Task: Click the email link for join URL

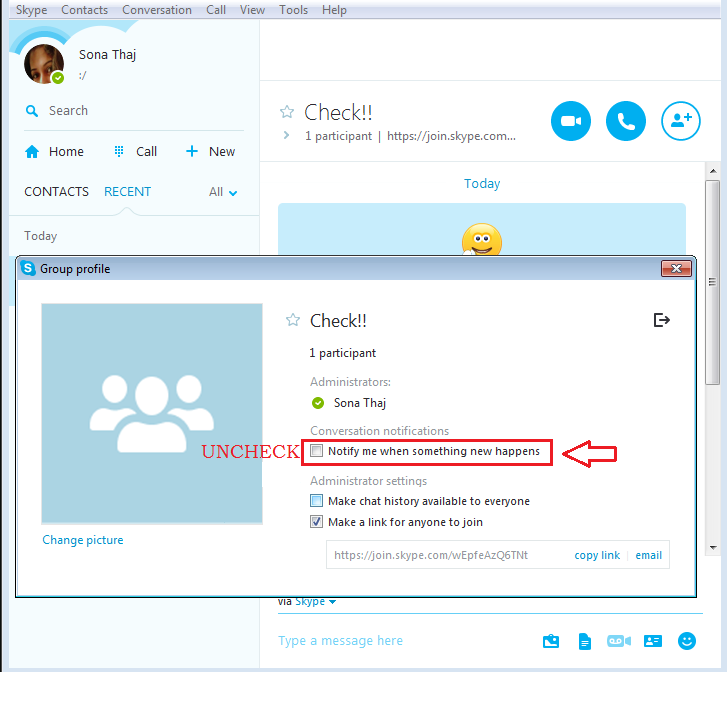Action: [x=649, y=555]
